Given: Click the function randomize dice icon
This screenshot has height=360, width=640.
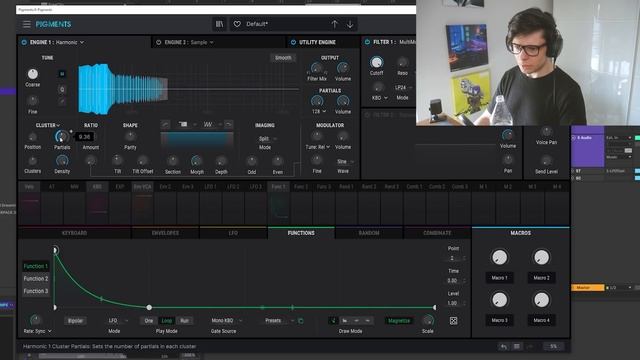Looking at the screenshot, I should 453,321.
